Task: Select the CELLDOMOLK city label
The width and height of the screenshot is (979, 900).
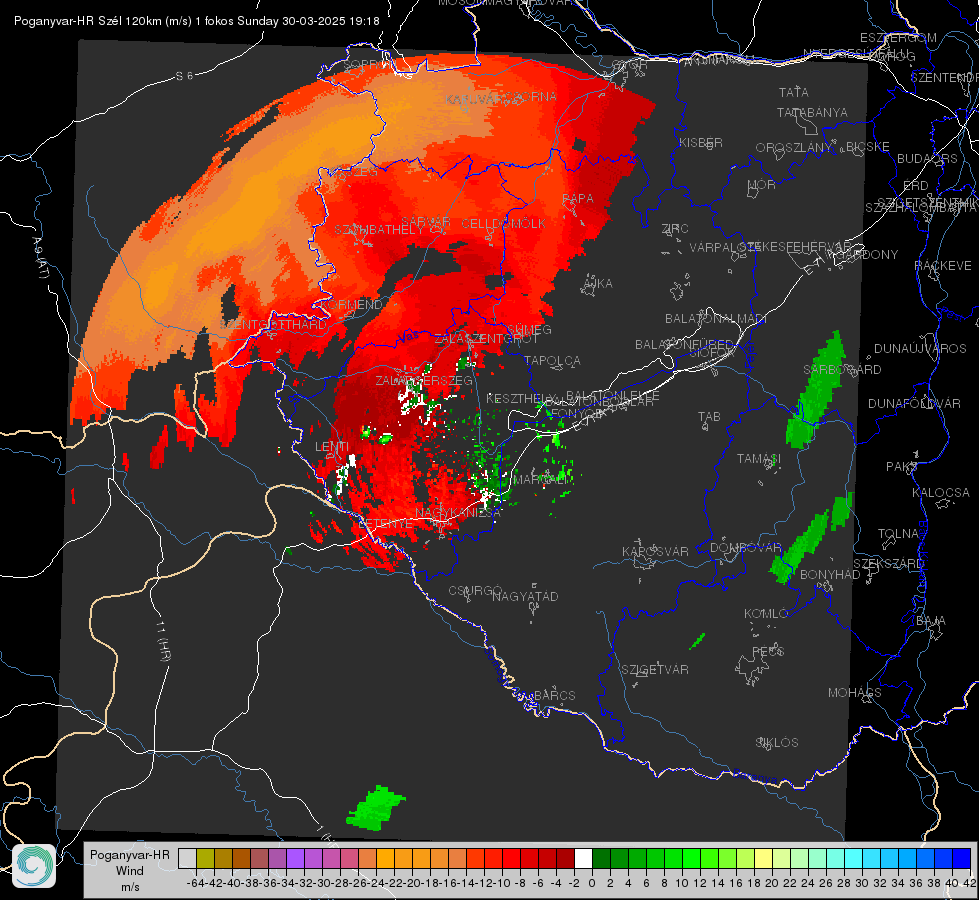Action: tap(503, 223)
